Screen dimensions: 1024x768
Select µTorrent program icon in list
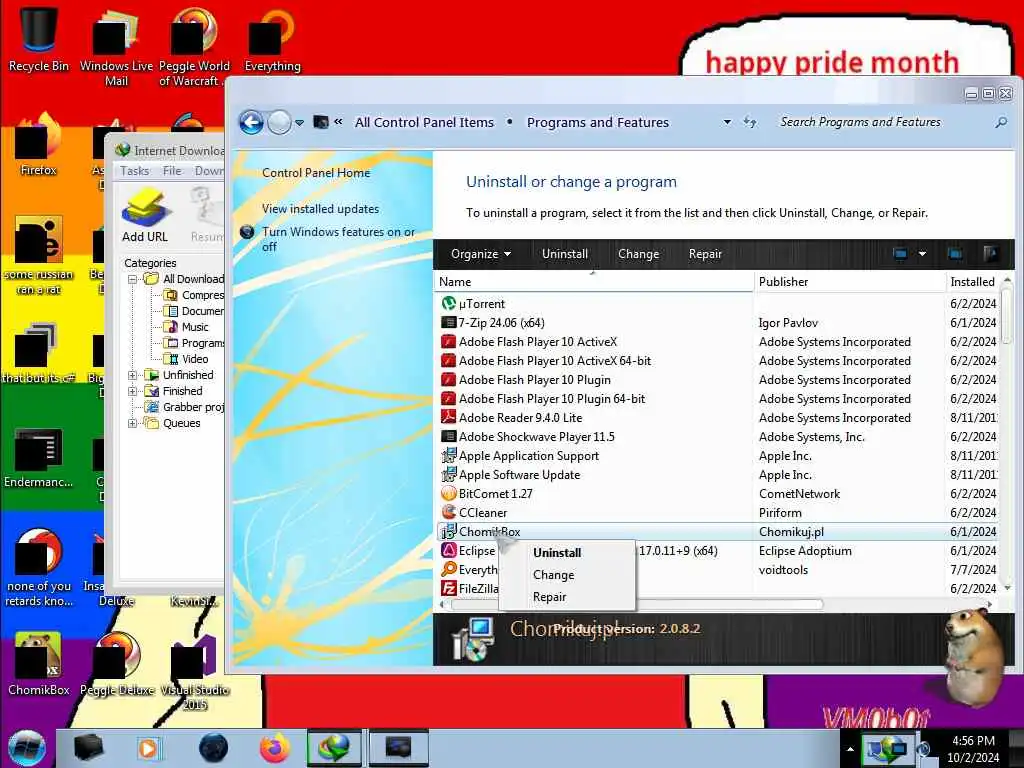coord(449,304)
